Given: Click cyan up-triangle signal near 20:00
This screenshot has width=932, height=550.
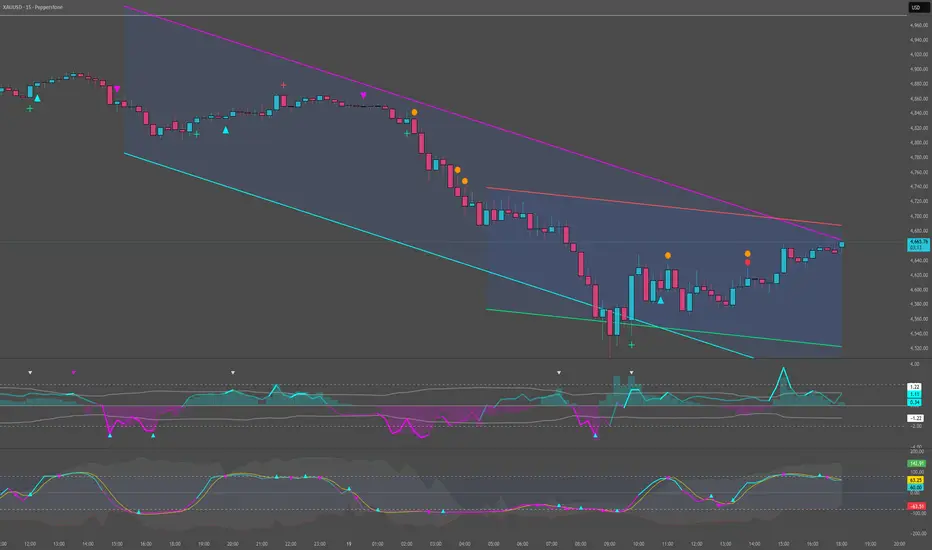Looking at the screenshot, I should (225, 130).
